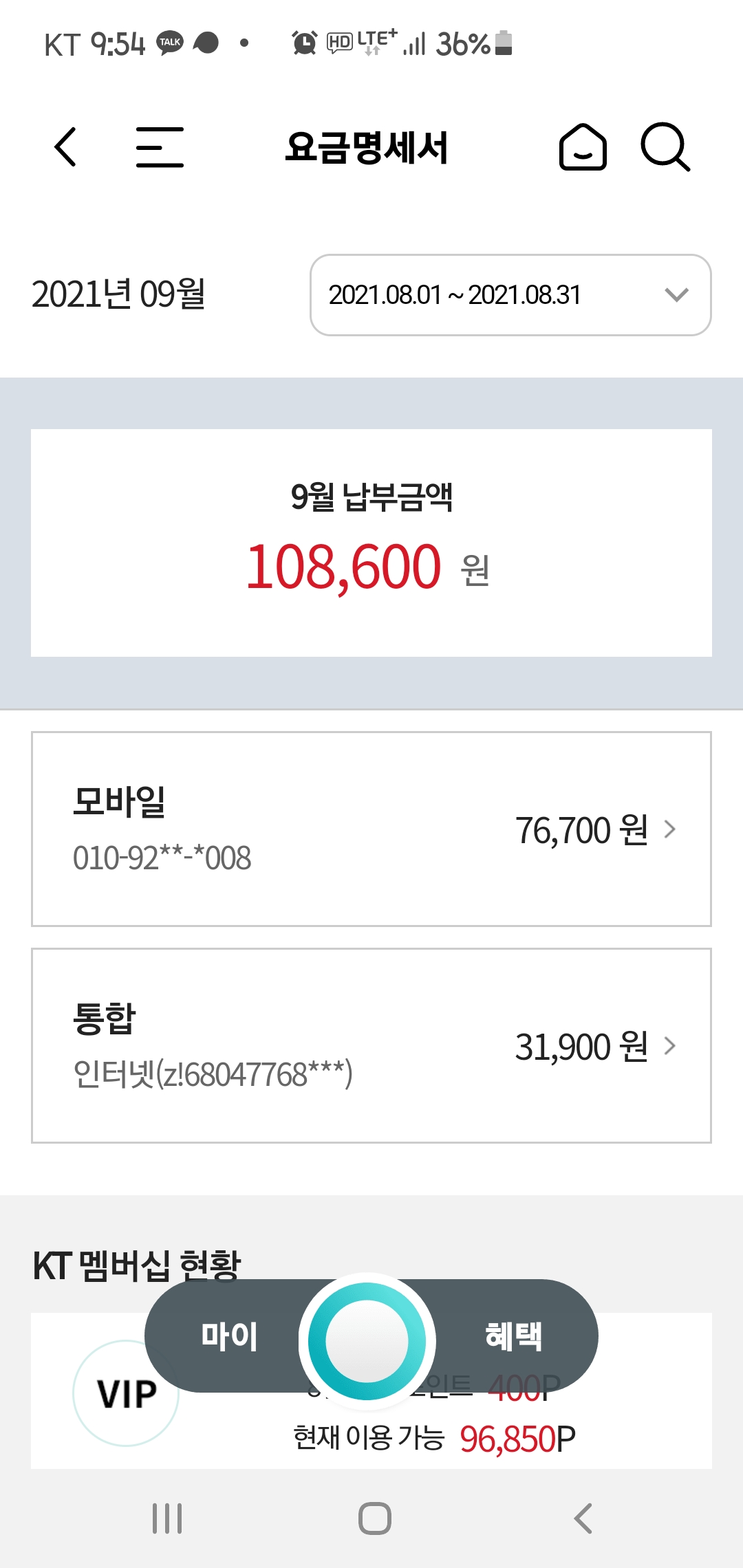Tap the back arrow in header
This screenshot has width=743, height=1568.
(x=65, y=146)
